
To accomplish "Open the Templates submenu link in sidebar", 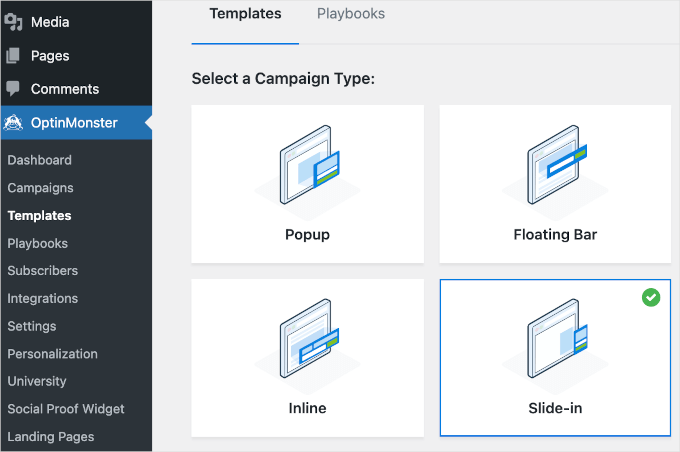I will (x=39, y=216).
